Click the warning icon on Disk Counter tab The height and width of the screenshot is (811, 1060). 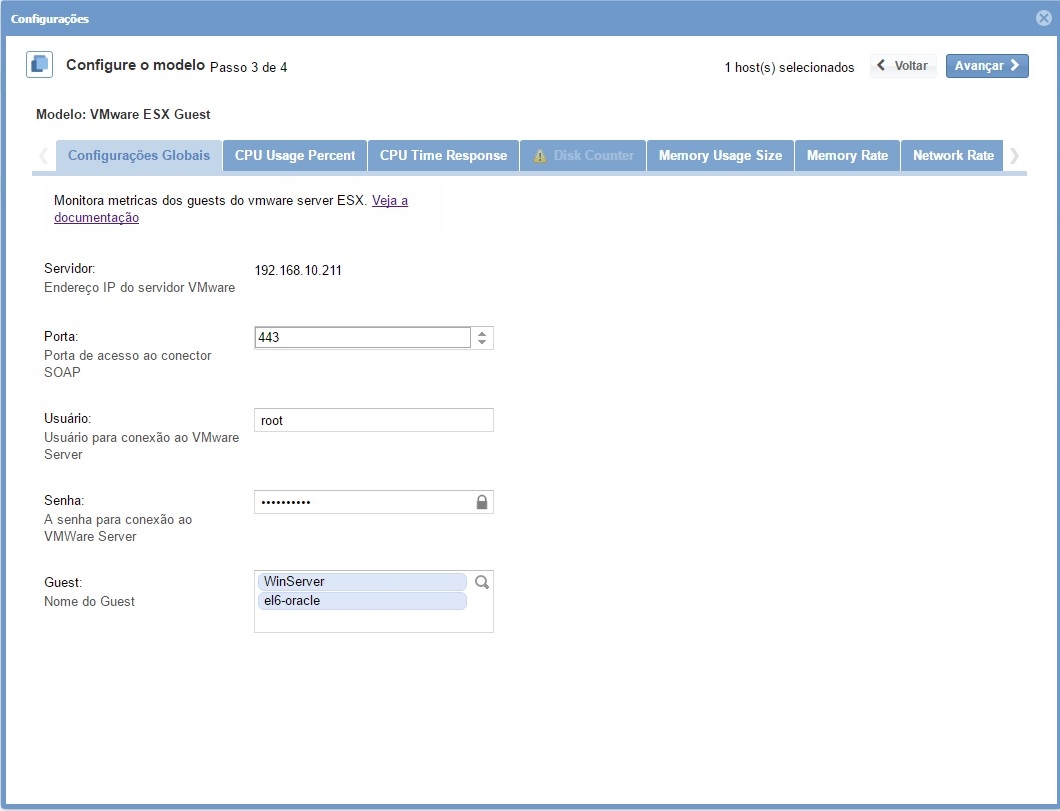coord(540,156)
